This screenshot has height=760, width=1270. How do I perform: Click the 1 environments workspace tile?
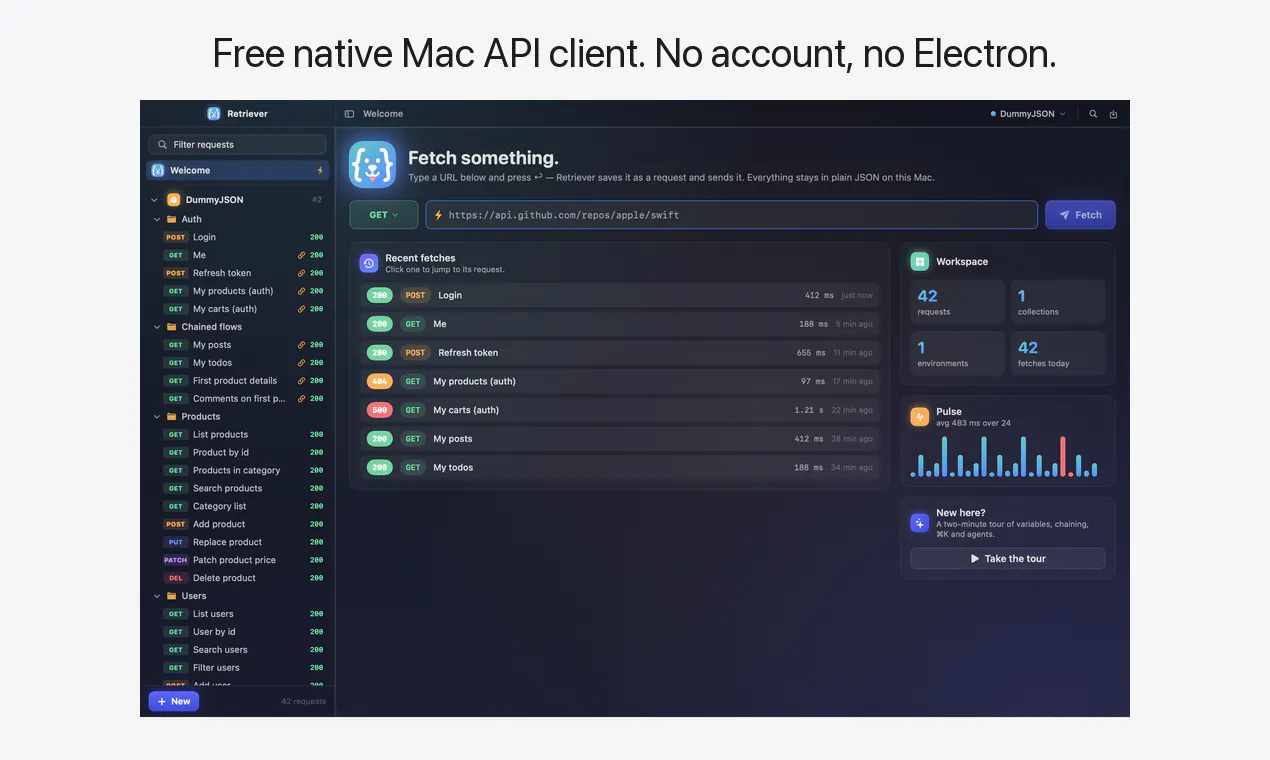(x=958, y=354)
